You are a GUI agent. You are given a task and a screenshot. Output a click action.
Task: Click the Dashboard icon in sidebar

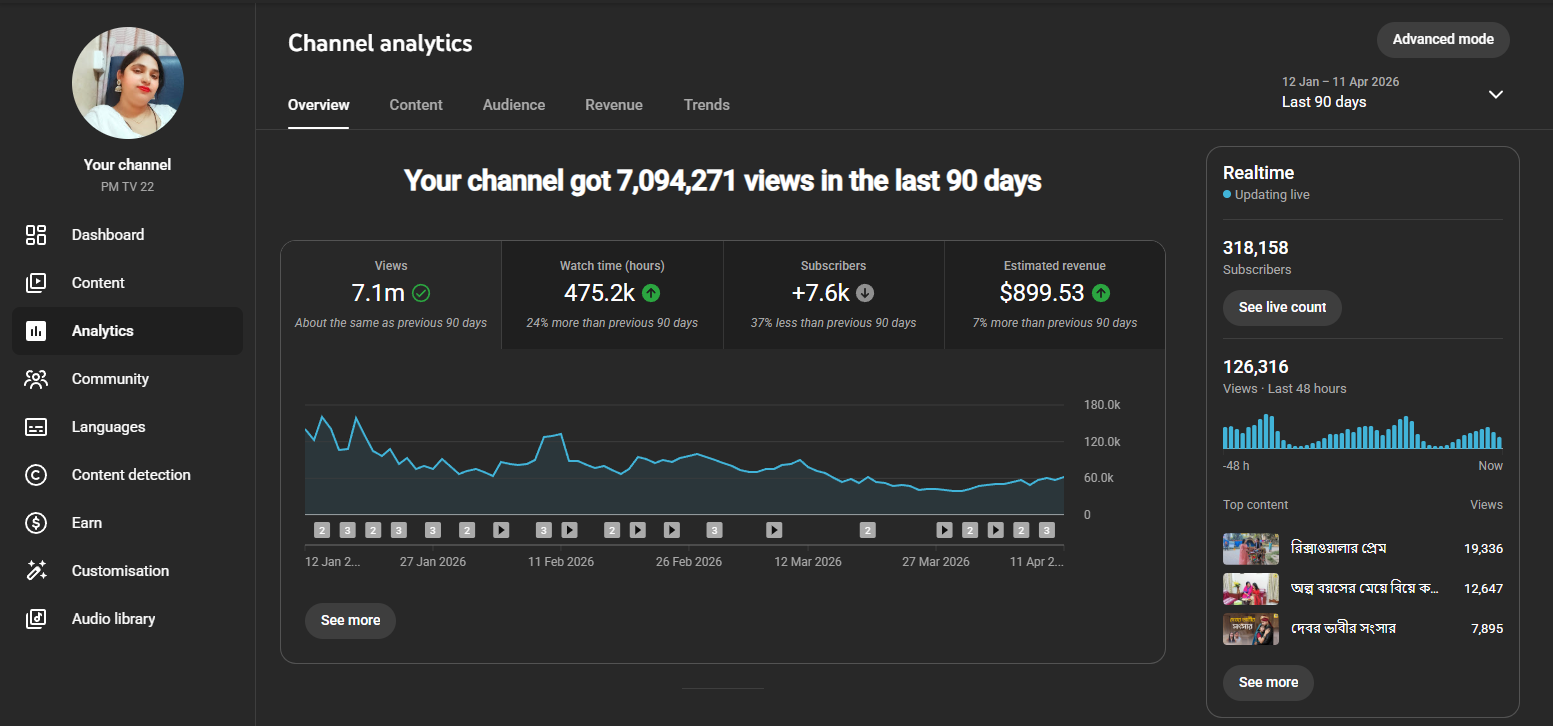point(36,235)
